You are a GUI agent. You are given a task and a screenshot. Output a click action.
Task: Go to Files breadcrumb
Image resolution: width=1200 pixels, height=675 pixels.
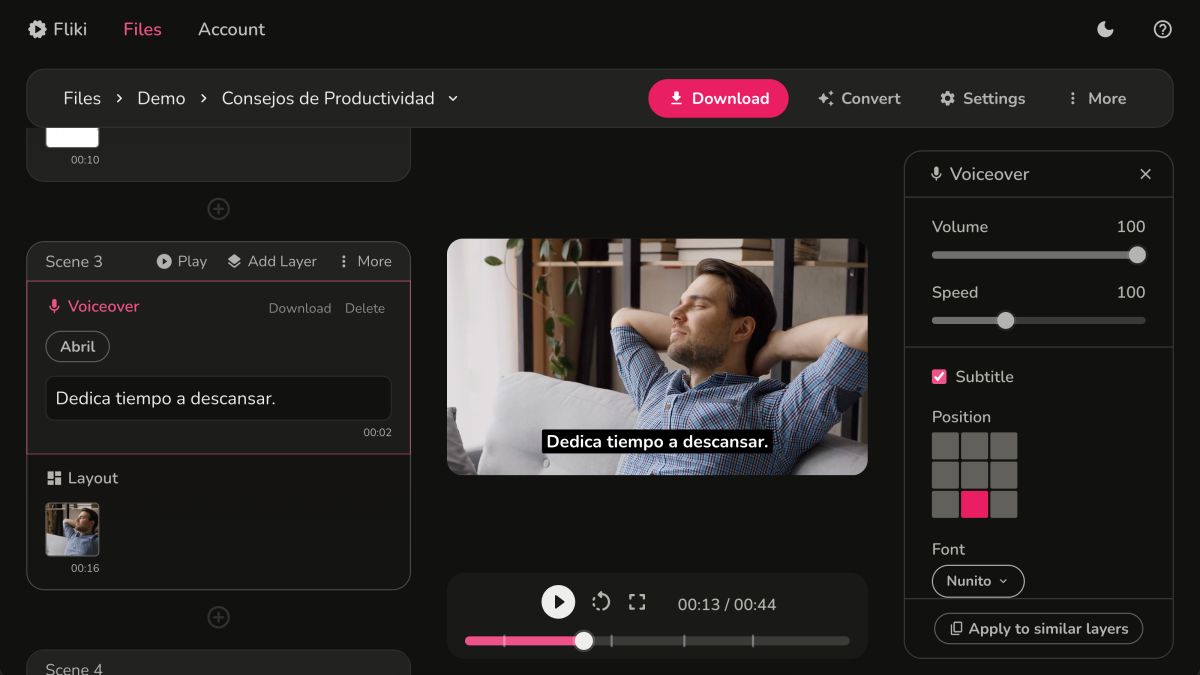pos(82,98)
